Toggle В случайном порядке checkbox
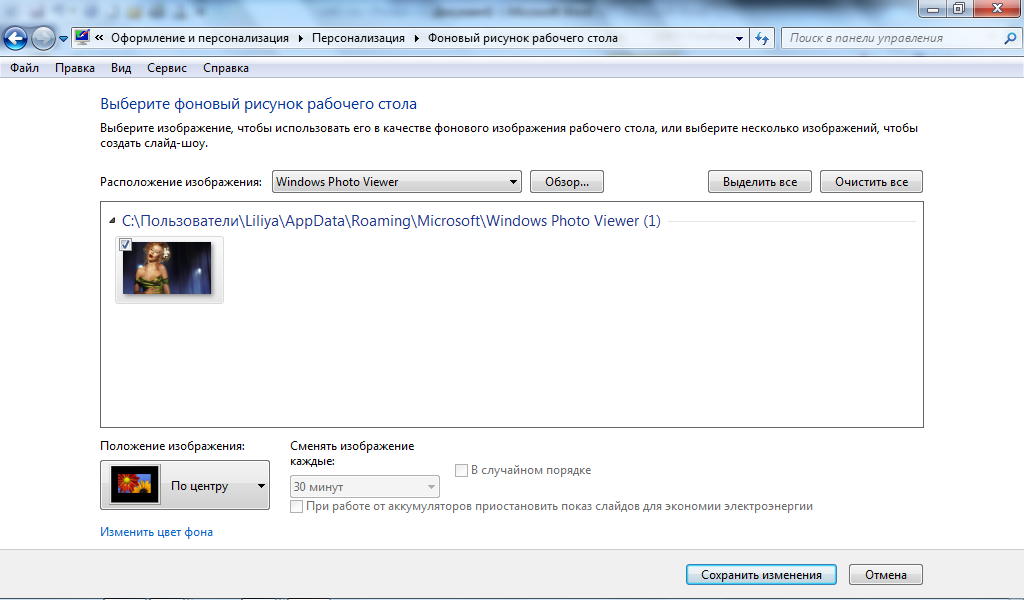 [x=461, y=470]
